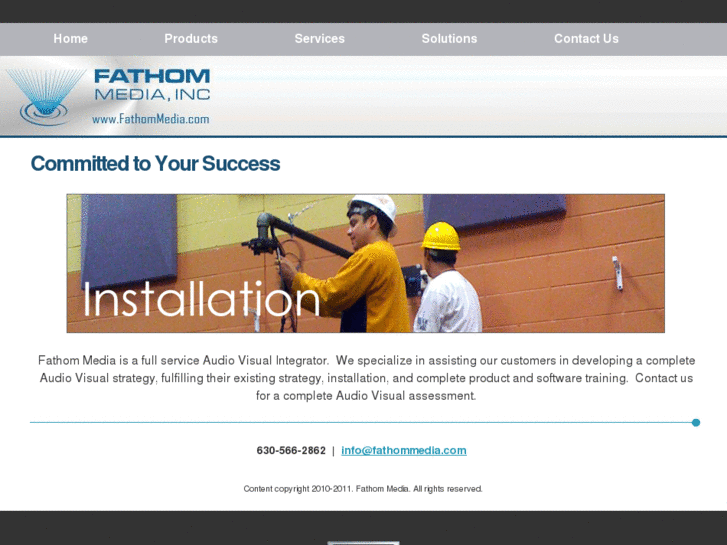The width and height of the screenshot is (727, 545).
Task: Select Solutions in the navigation bar
Action: [449, 38]
